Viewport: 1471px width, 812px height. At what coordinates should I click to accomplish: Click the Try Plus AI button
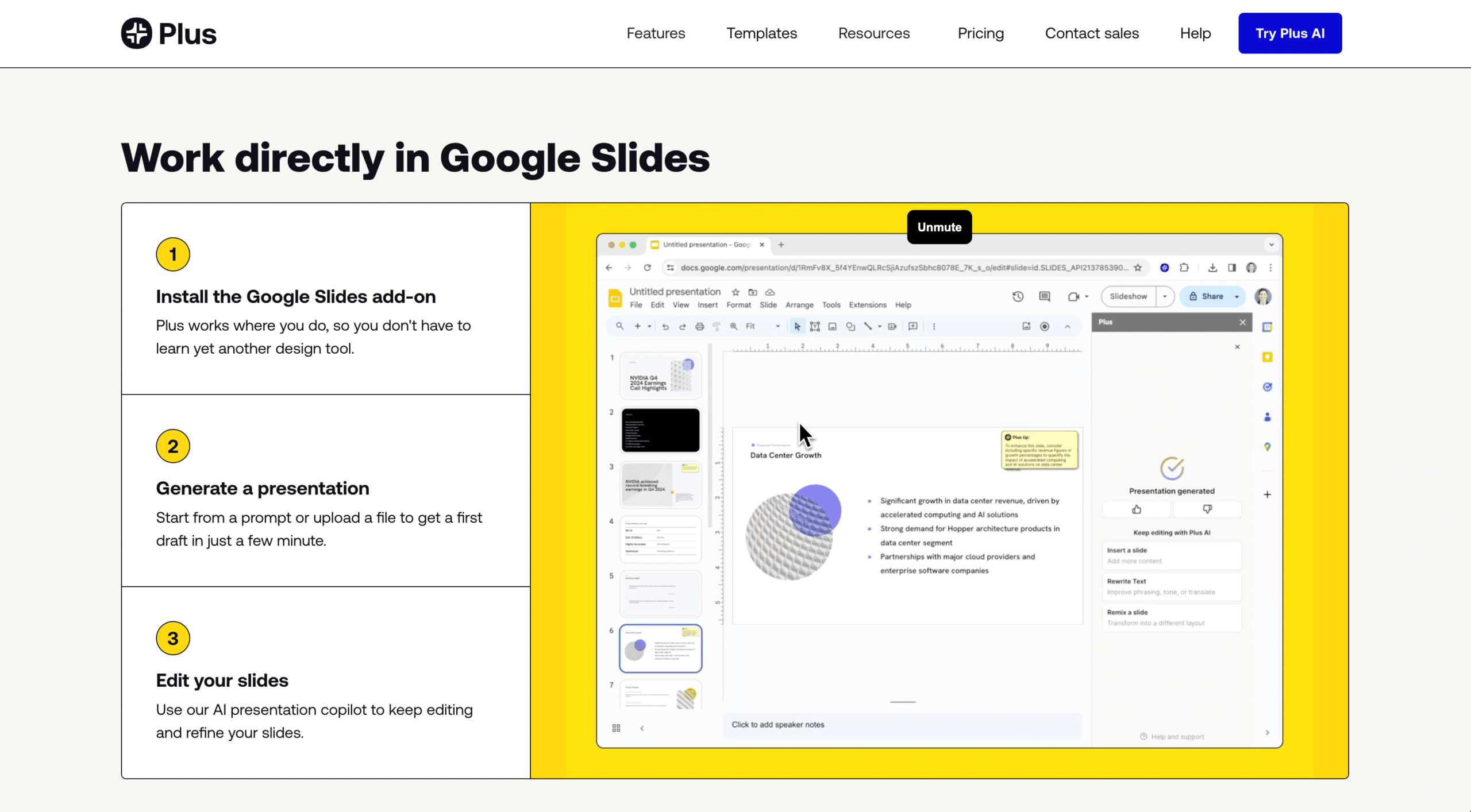(x=1289, y=33)
